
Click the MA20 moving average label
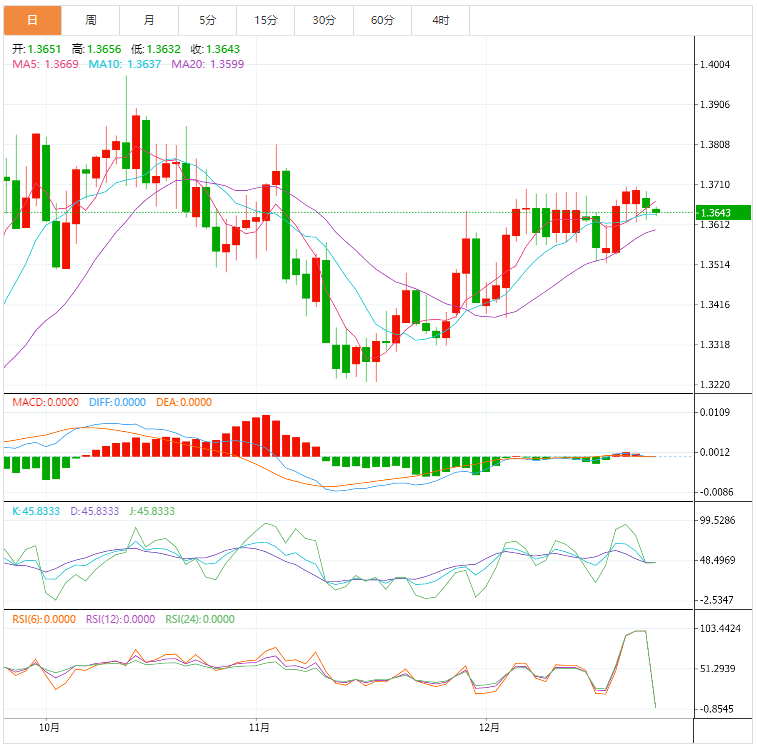(207, 64)
